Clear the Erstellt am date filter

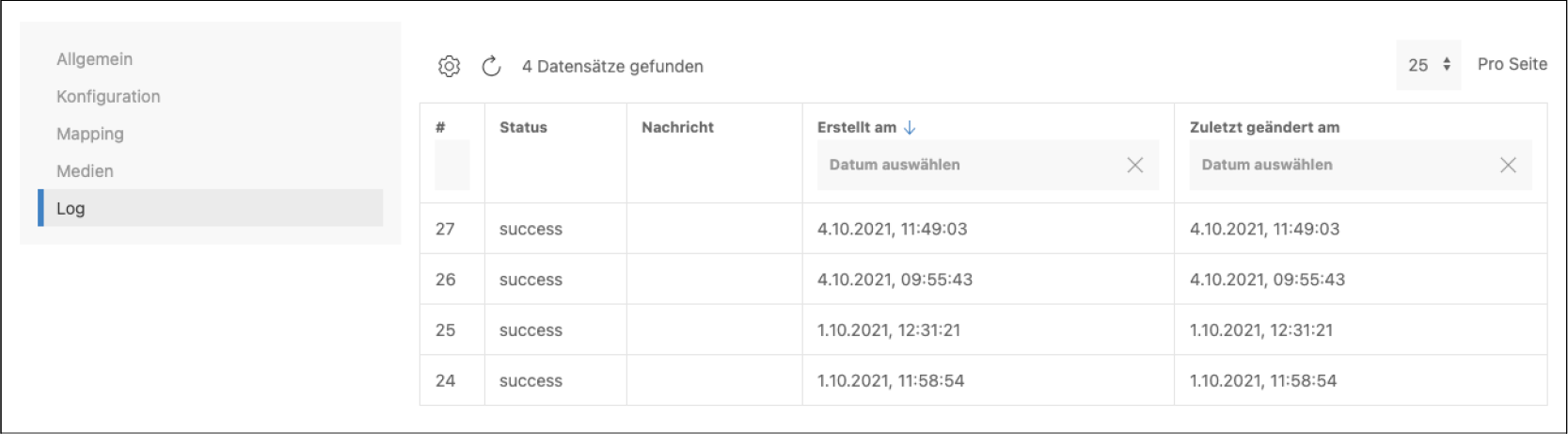point(1134,165)
